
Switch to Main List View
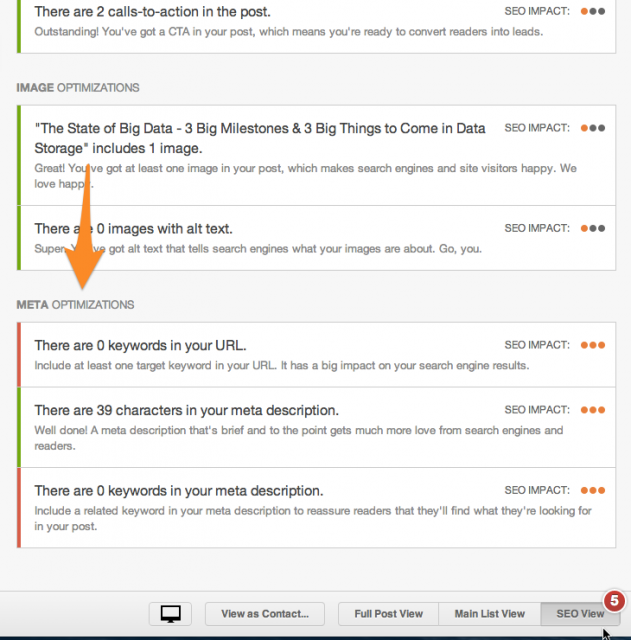tap(489, 613)
